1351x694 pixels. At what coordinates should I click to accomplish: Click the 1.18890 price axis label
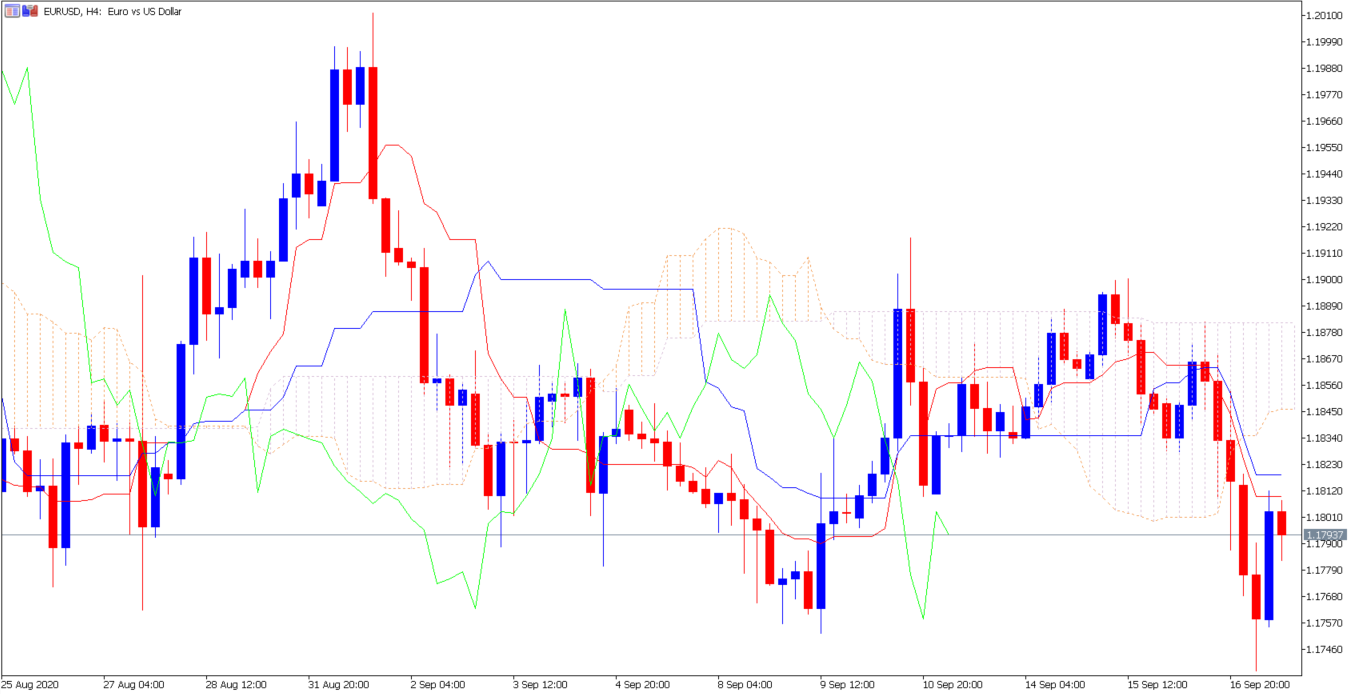point(1325,306)
